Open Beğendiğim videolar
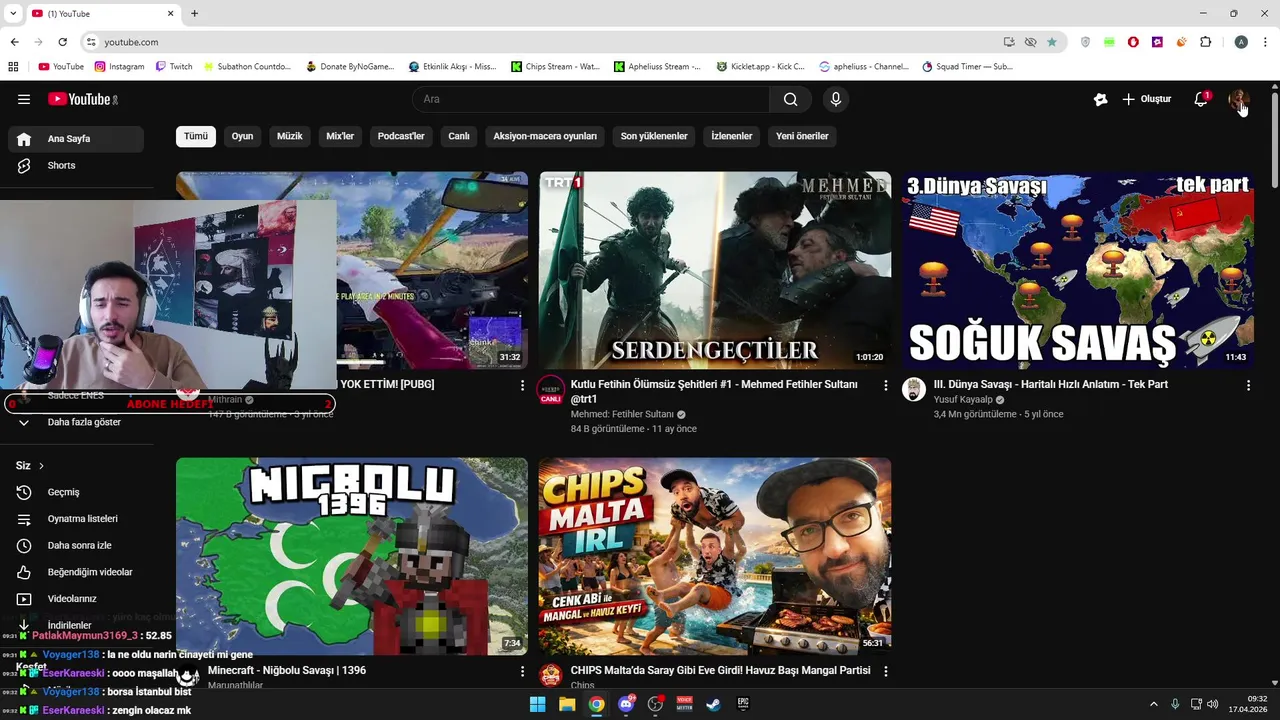This screenshot has height=720, width=1280. point(76,572)
